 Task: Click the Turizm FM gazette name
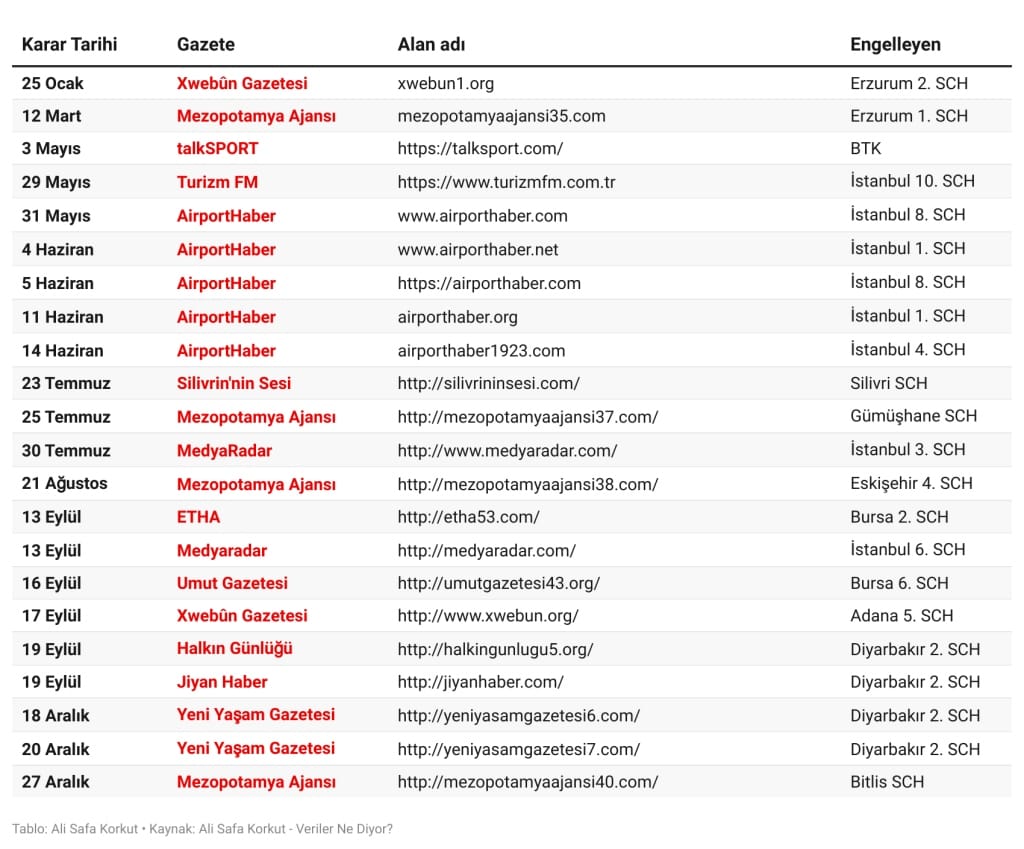click(217, 182)
